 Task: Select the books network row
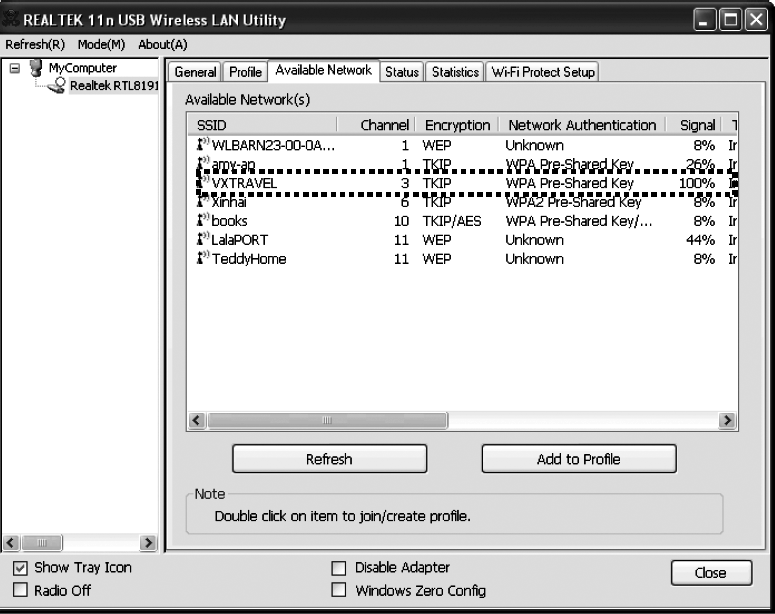(x=463, y=221)
